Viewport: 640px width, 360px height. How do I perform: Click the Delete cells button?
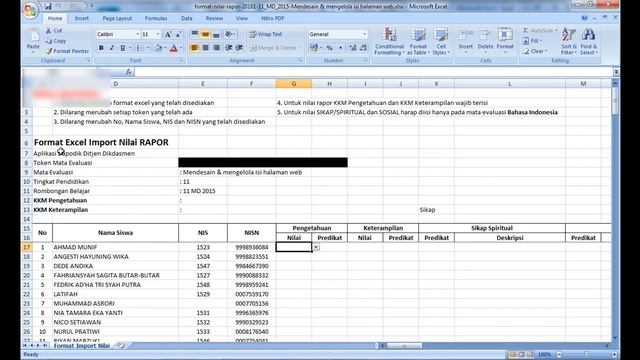click(x=485, y=41)
